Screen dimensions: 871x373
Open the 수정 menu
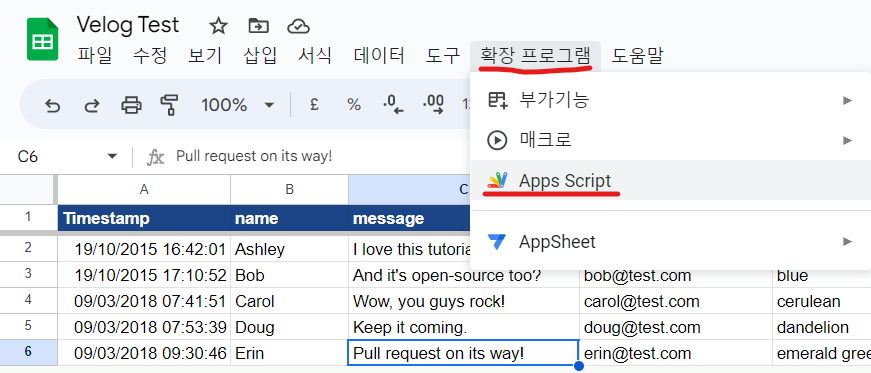[149, 56]
